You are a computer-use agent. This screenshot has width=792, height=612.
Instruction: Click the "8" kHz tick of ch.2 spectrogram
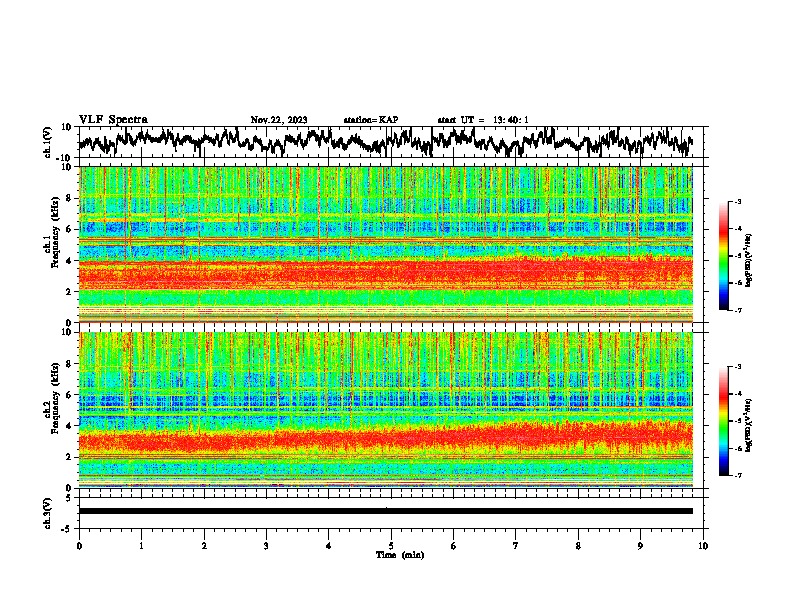(x=70, y=364)
